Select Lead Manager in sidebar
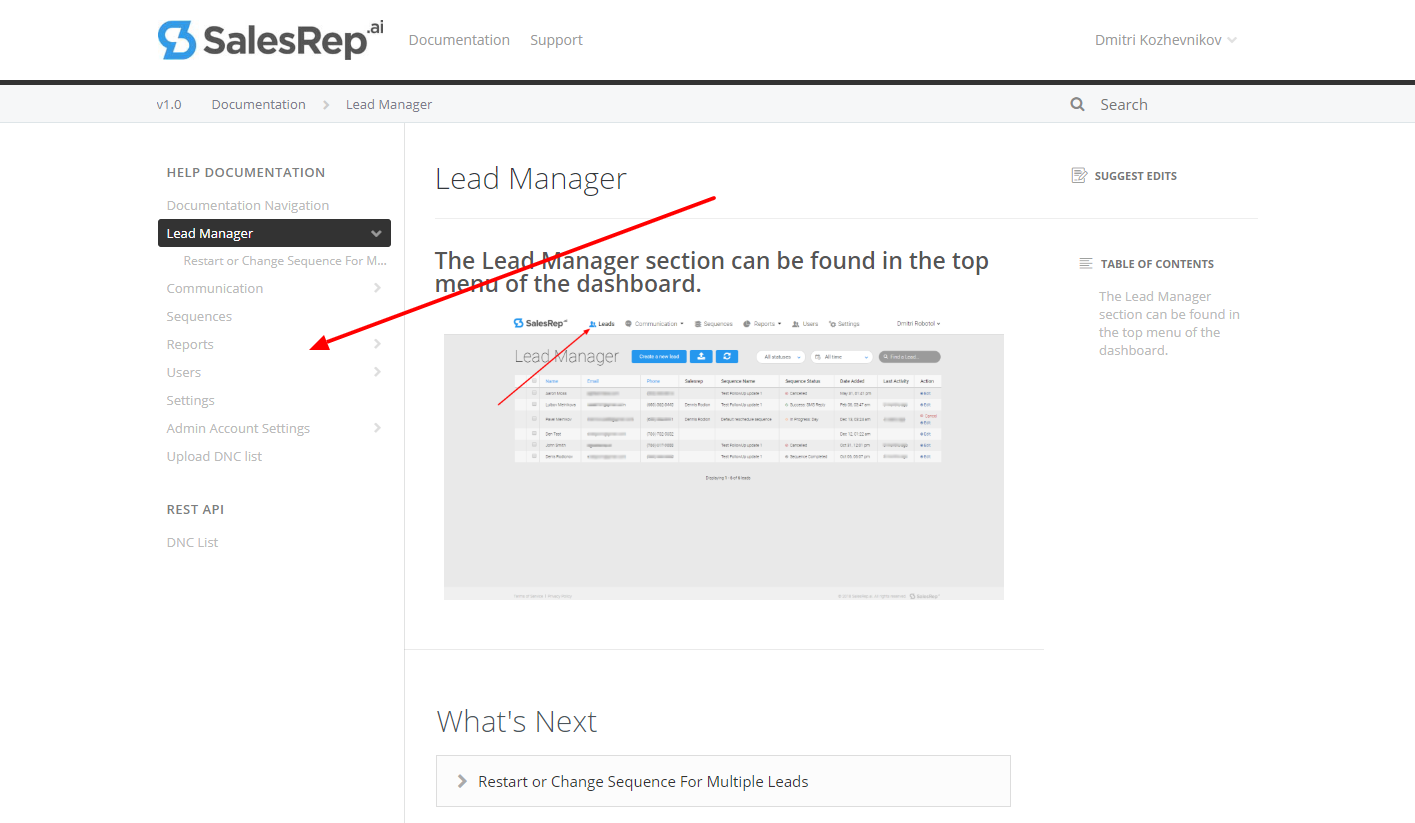Screen dimensions: 1415x823 pos(274,233)
